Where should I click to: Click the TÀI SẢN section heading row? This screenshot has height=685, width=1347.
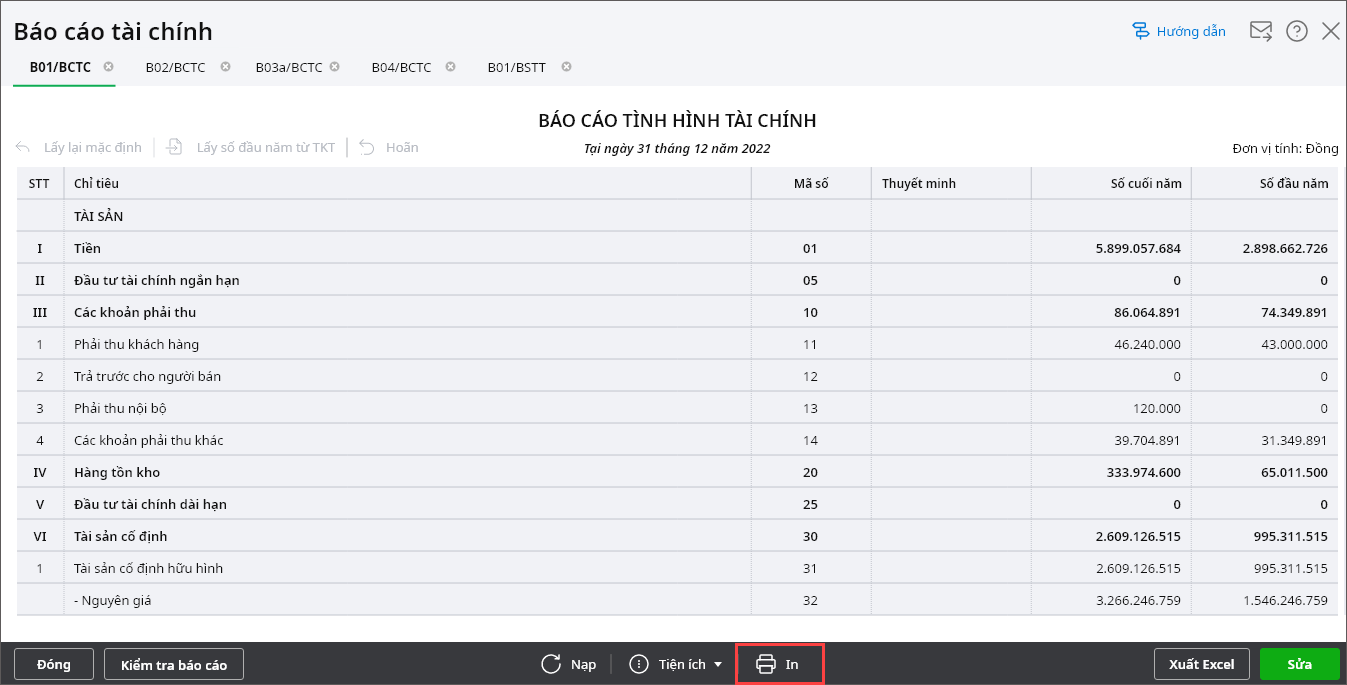676,216
